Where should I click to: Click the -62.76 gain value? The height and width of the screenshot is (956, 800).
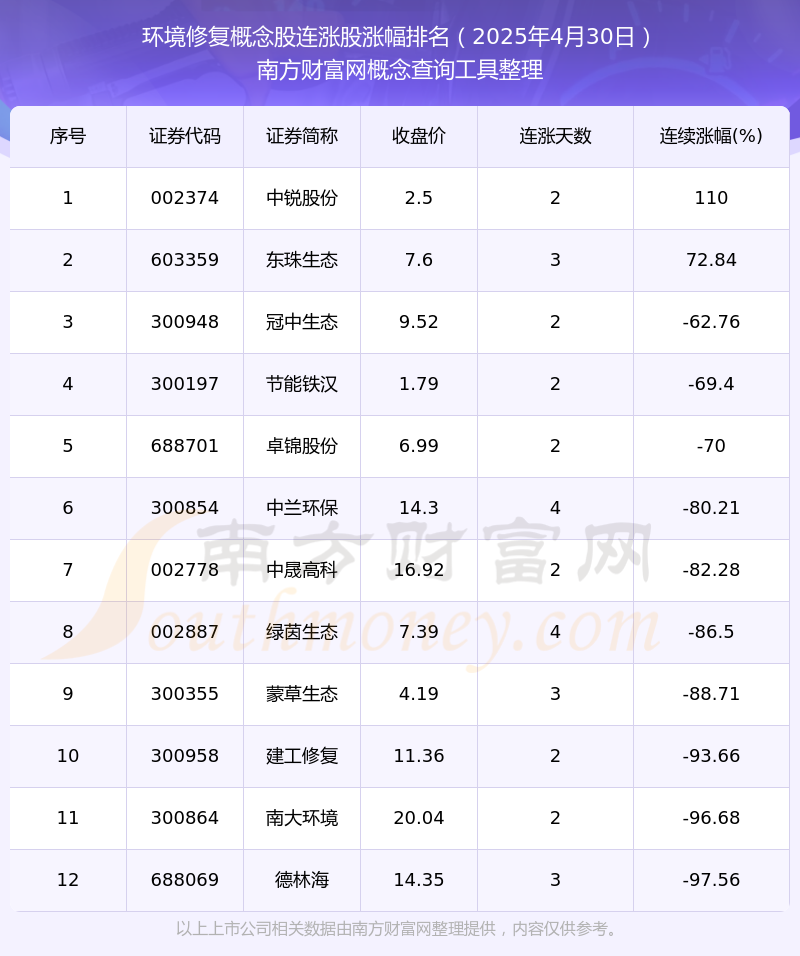tap(711, 322)
